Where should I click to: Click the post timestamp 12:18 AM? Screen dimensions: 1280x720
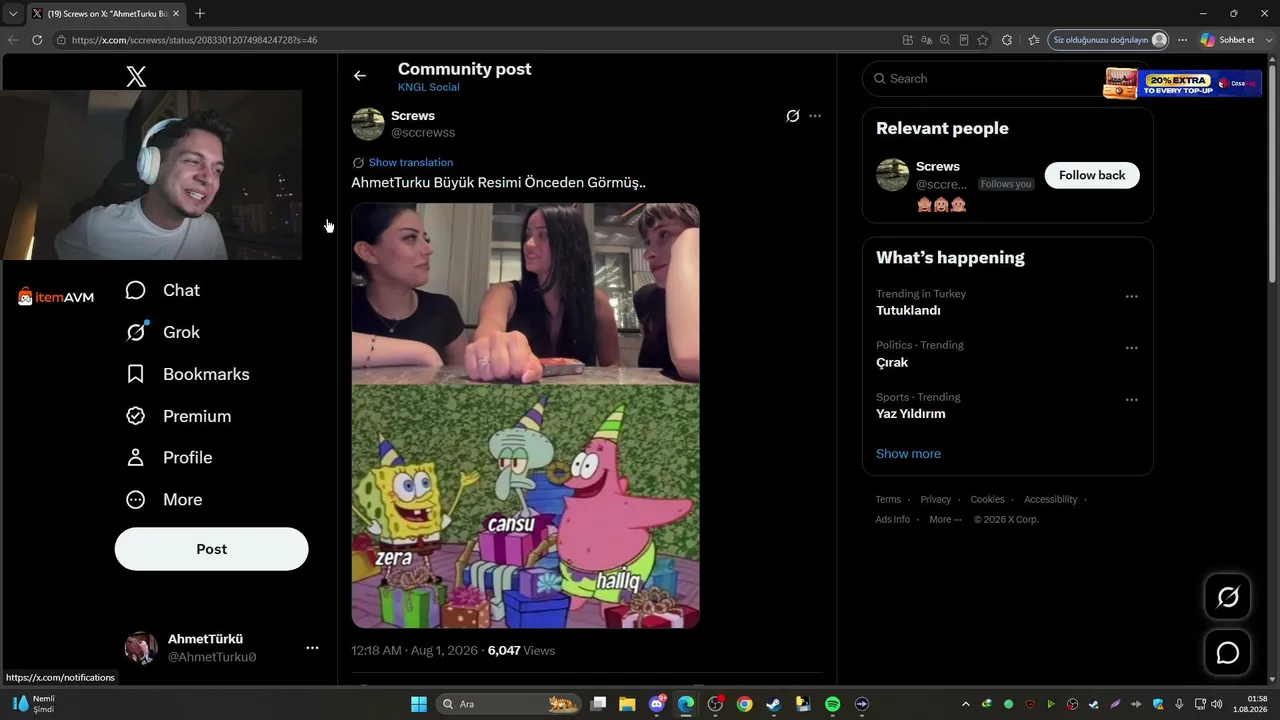(376, 650)
